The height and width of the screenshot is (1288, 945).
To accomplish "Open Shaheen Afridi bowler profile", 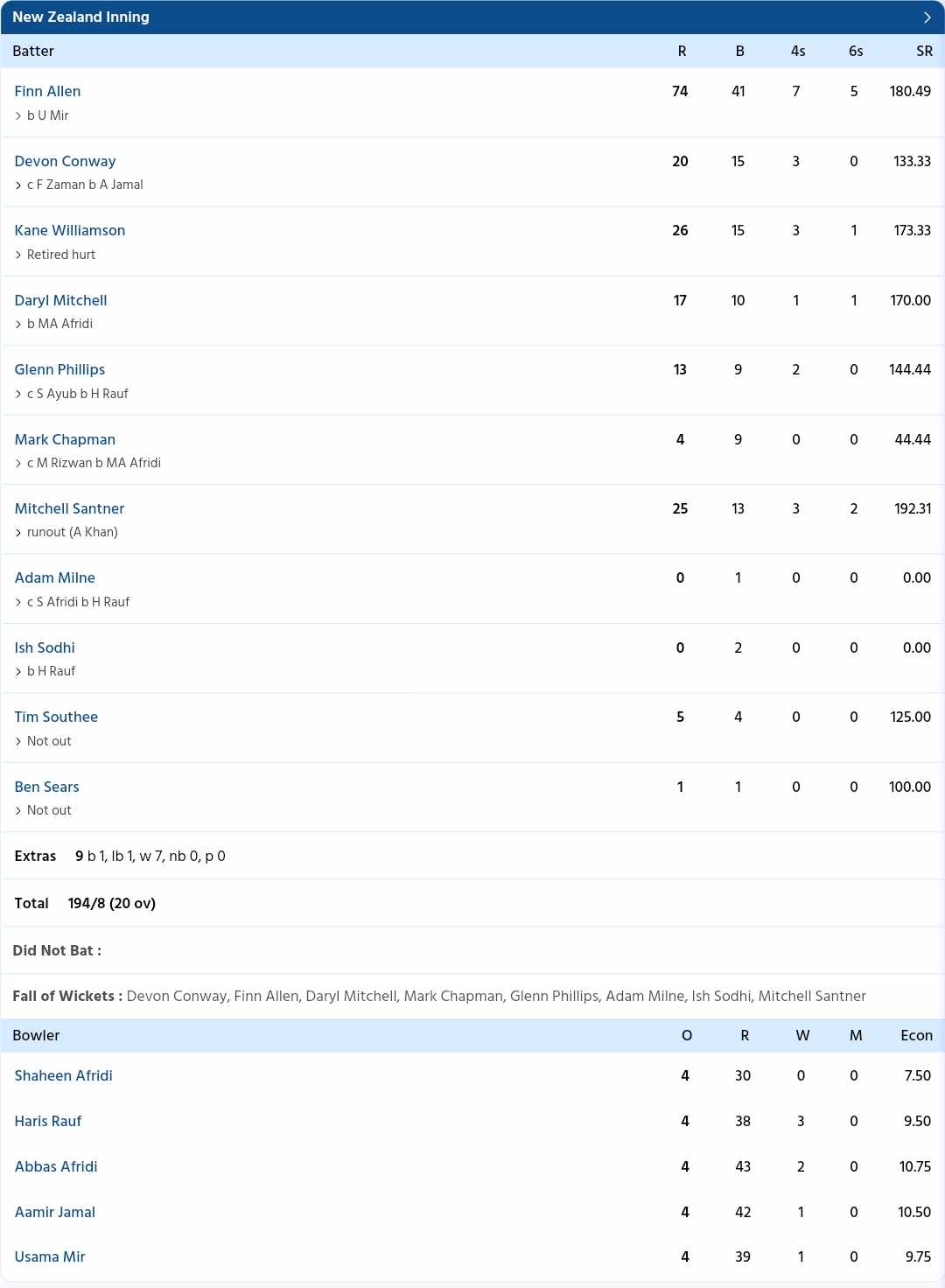I will [x=63, y=1075].
